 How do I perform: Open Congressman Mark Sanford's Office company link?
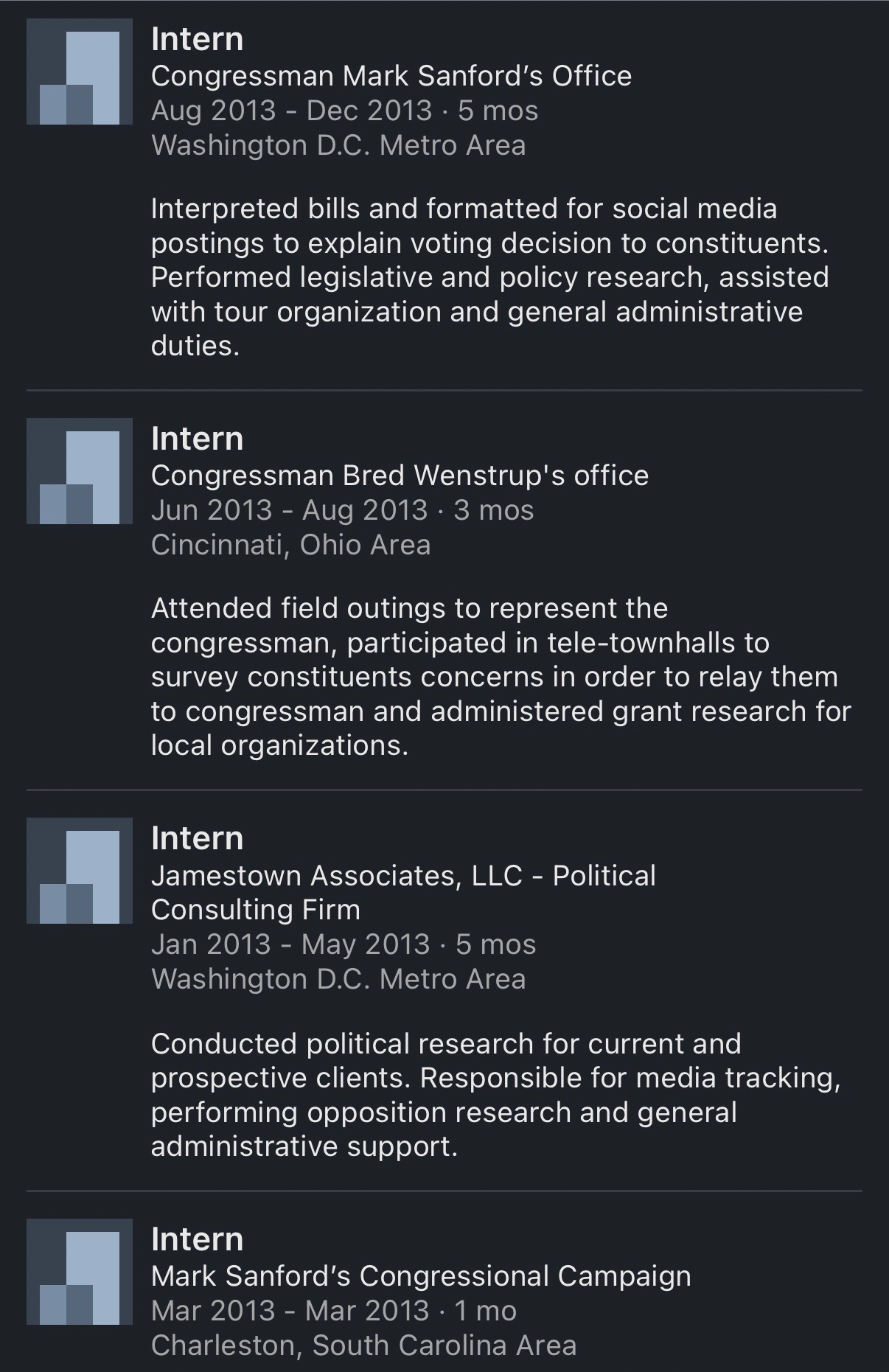pos(391,76)
